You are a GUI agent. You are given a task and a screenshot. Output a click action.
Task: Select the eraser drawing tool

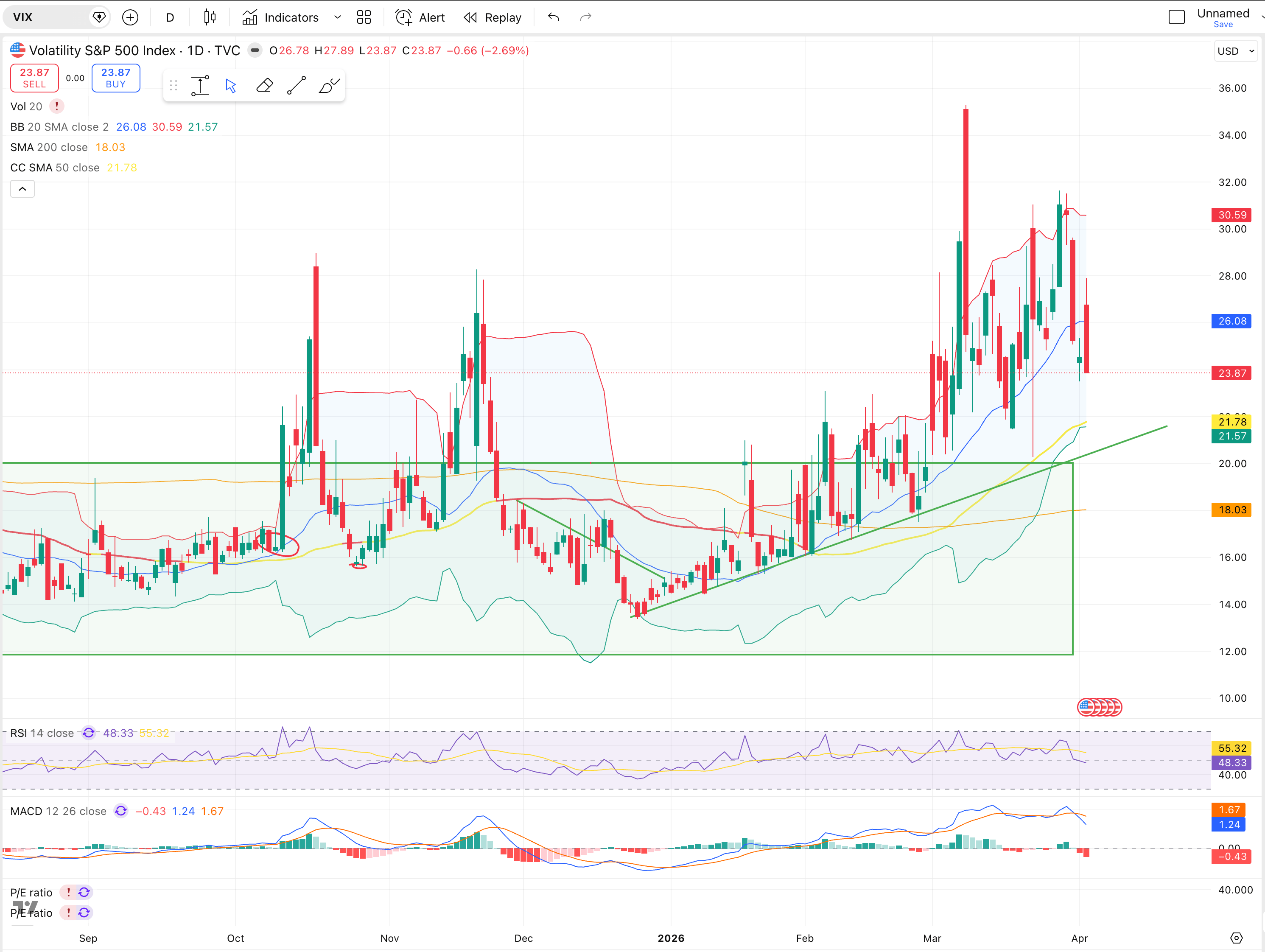264,86
